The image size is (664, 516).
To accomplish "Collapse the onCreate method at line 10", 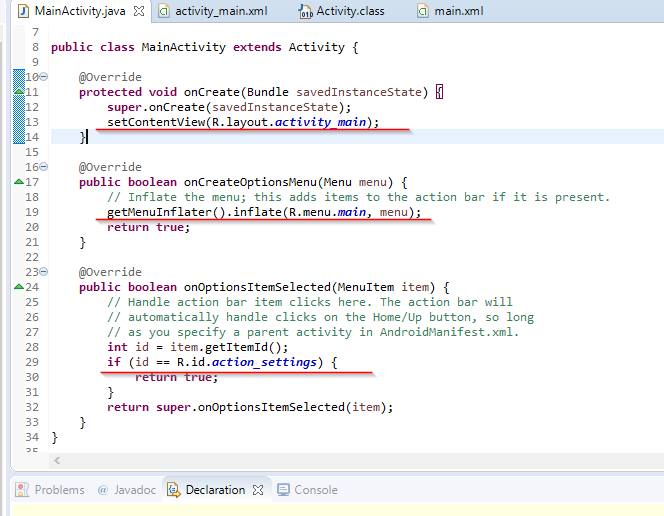I will [x=44, y=77].
